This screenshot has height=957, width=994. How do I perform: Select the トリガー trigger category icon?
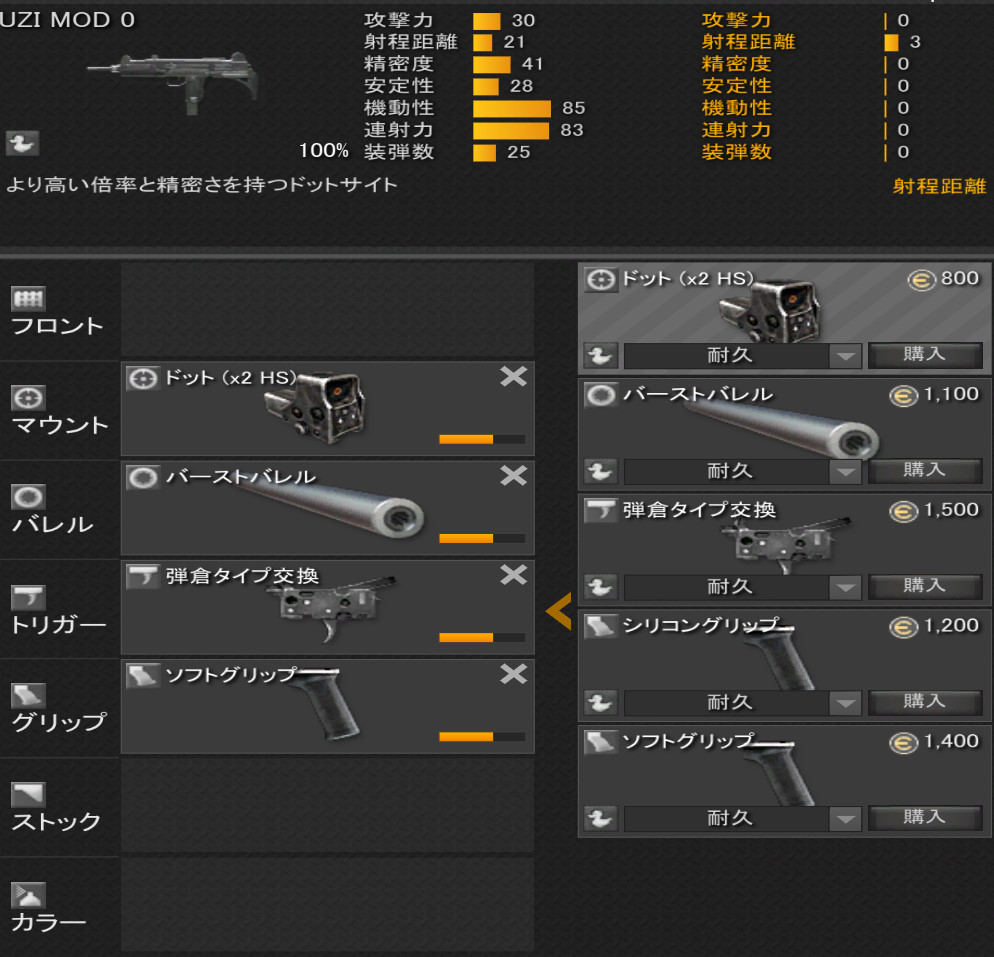(x=28, y=596)
